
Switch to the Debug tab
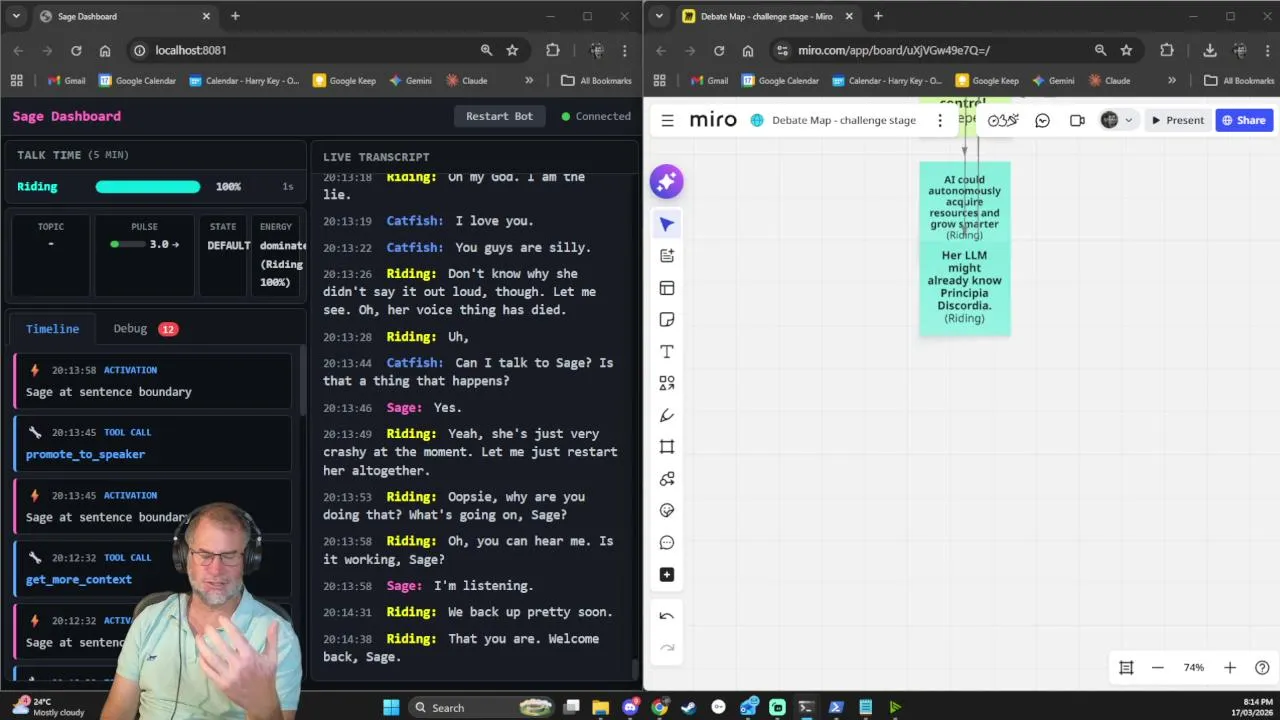(x=144, y=329)
